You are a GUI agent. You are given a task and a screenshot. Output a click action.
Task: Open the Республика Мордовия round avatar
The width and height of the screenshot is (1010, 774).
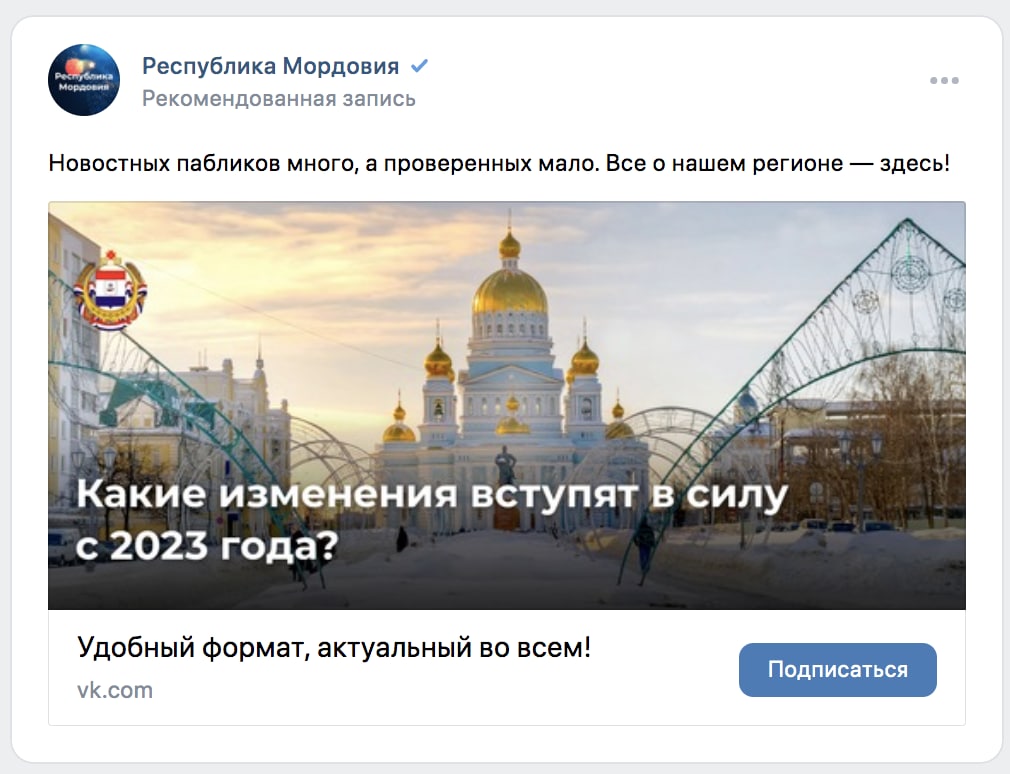click(x=84, y=80)
